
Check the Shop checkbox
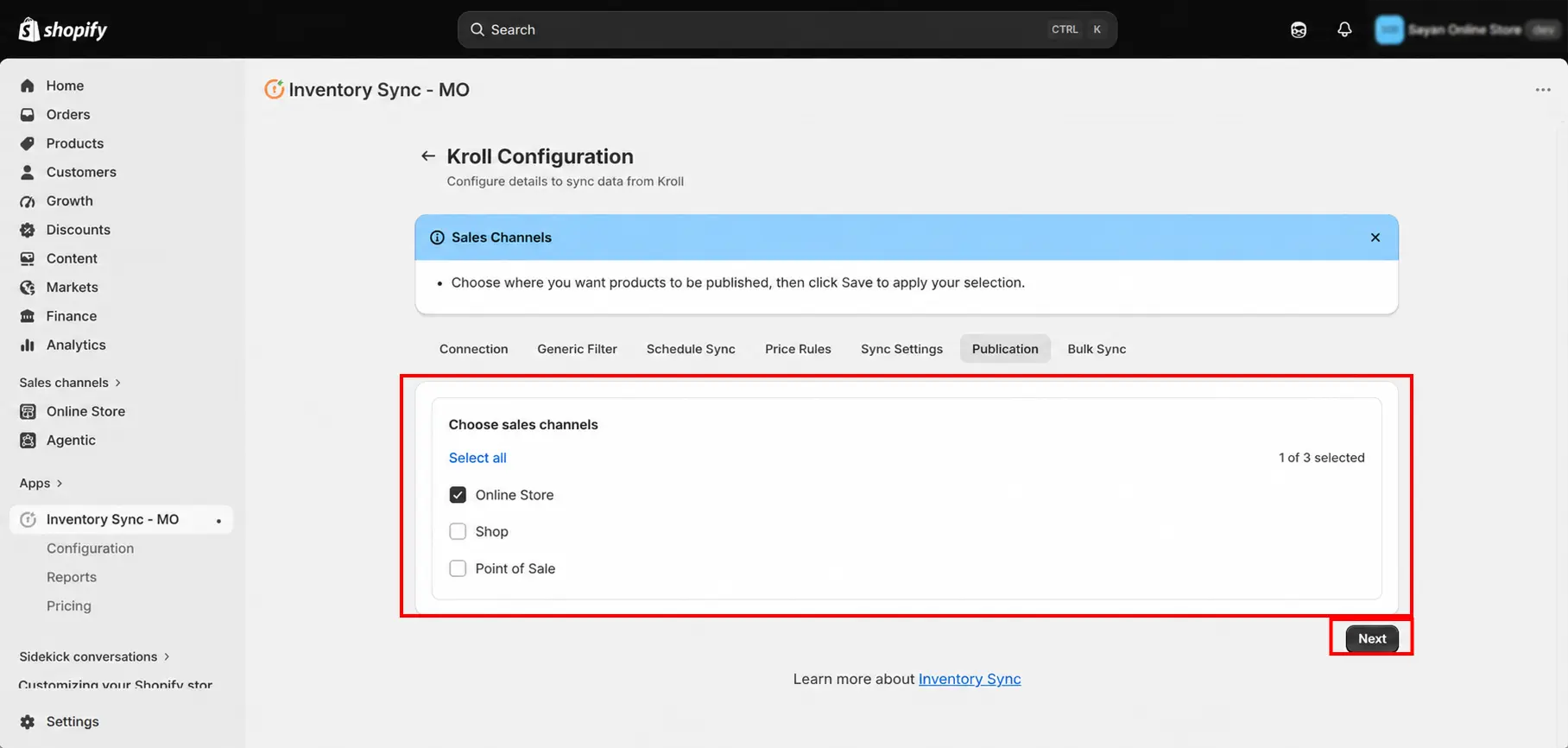458,531
